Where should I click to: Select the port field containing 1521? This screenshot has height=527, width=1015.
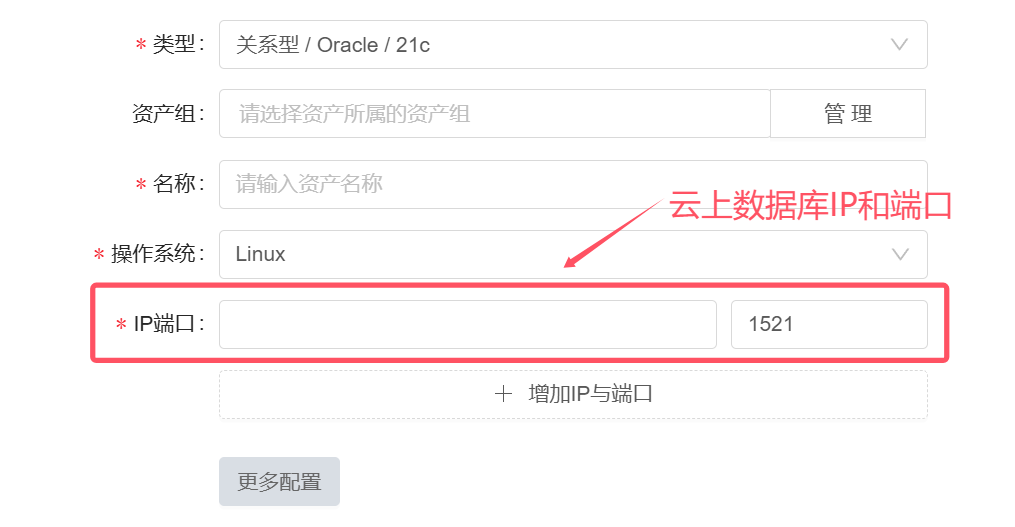click(x=829, y=324)
